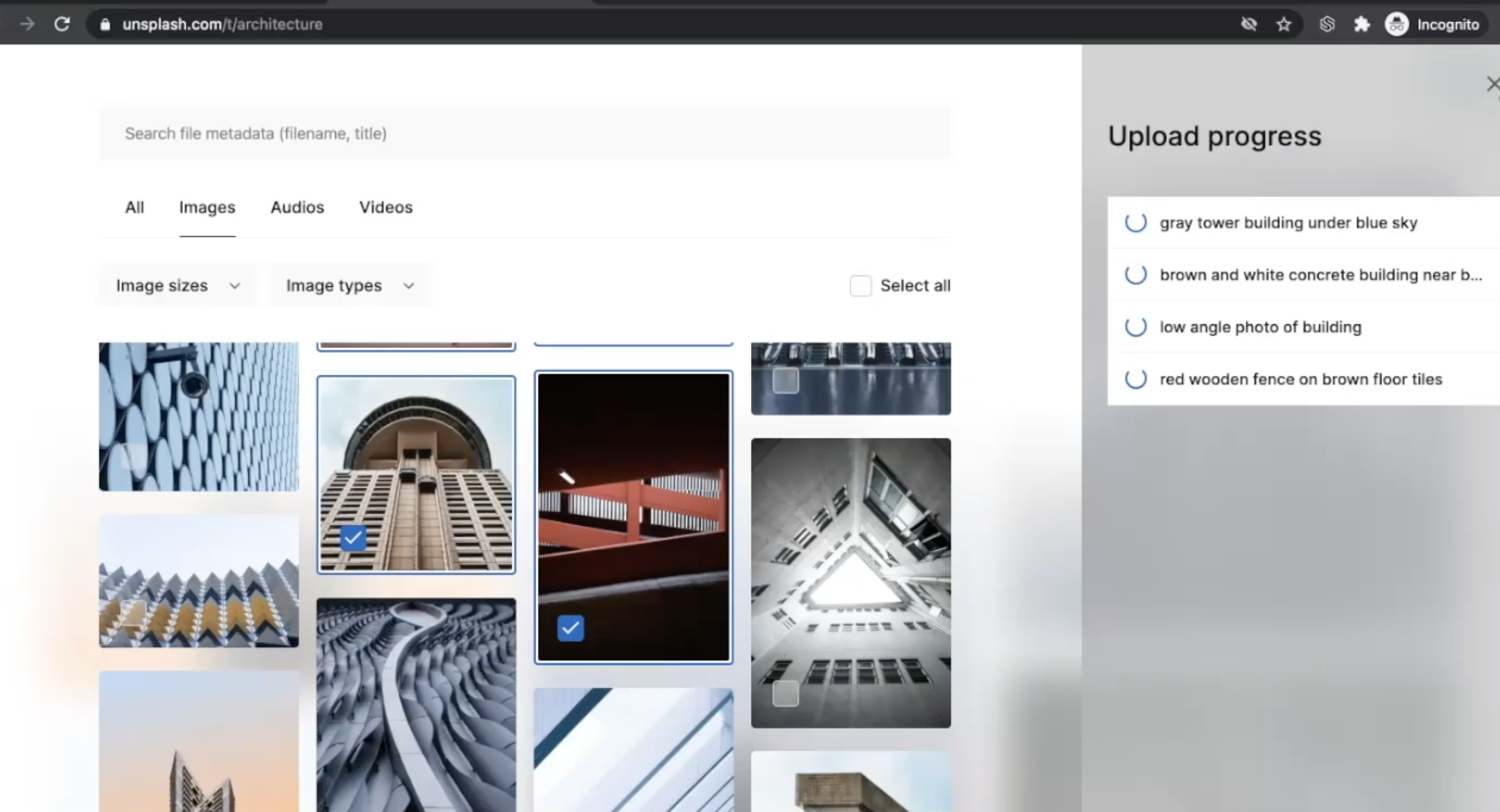
Task: Click the browser forward arrow
Action: tap(27, 24)
